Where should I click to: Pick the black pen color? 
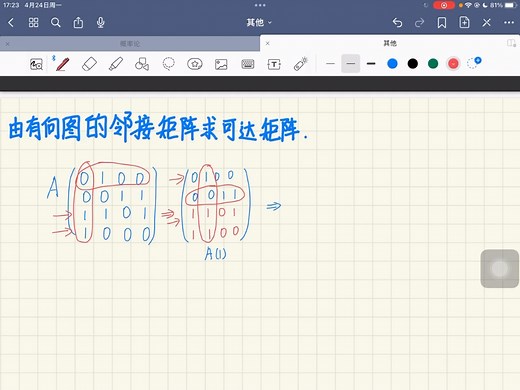(413, 63)
